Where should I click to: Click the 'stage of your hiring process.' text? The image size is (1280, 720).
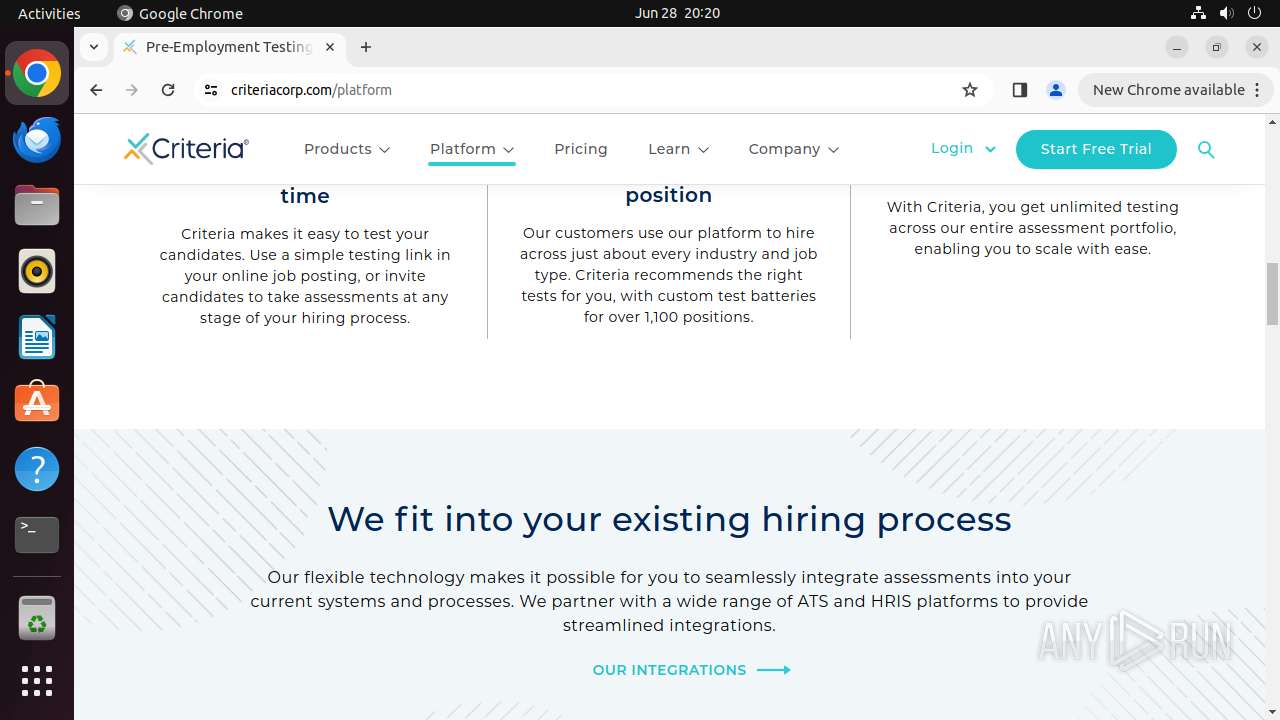pyautogui.click(x=305, y=318)
